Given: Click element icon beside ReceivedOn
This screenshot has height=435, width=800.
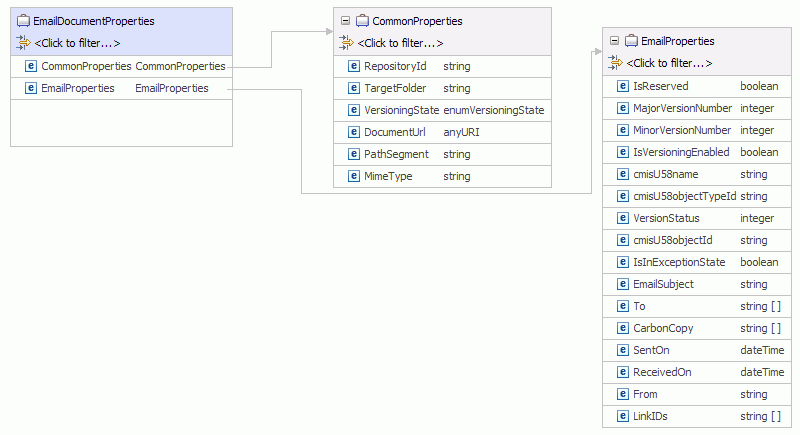Looking at the screenshot, I should coord(622,372).
